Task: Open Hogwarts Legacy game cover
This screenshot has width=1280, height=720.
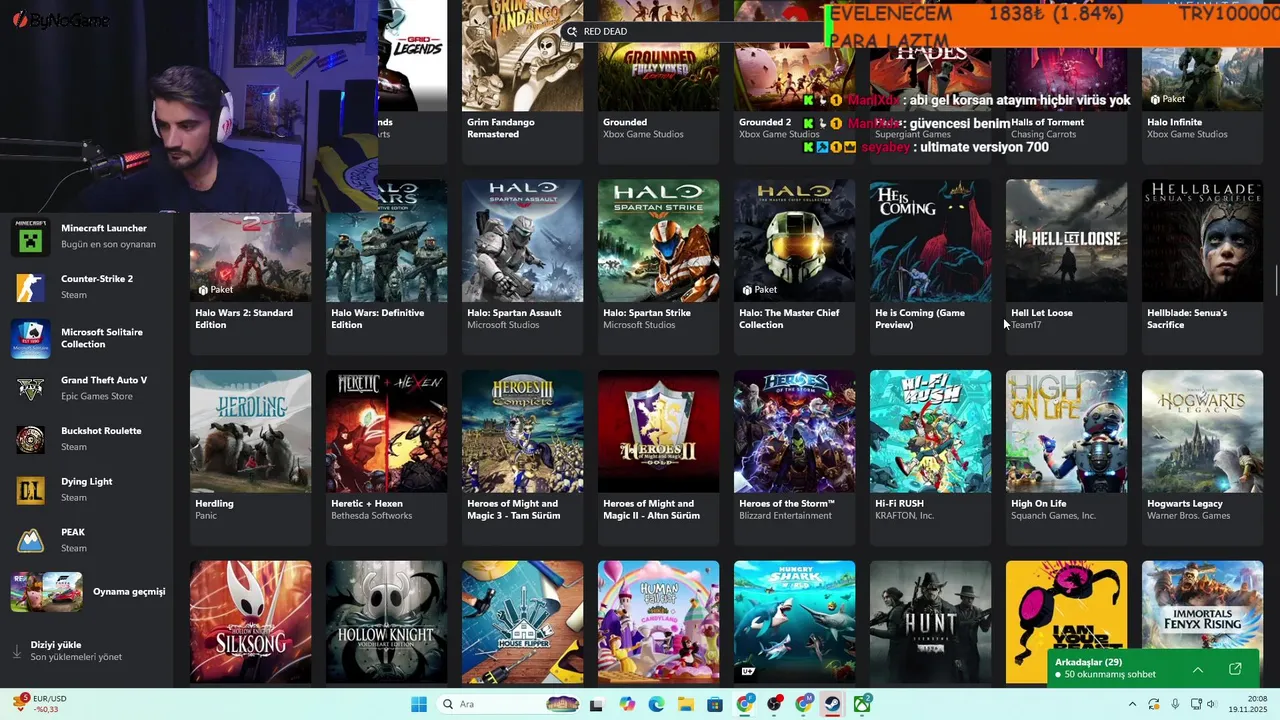Action: coord(1202,431)
